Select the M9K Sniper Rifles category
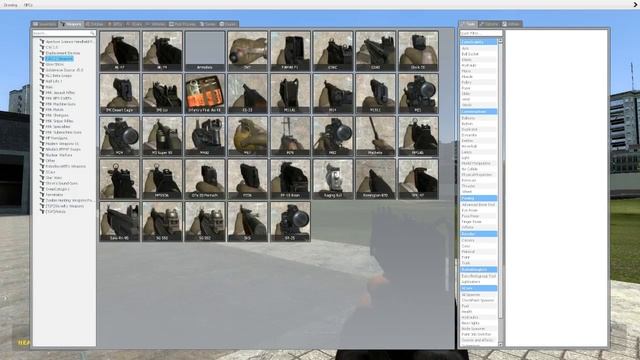 pyautogui.click(x=60, y=121)
